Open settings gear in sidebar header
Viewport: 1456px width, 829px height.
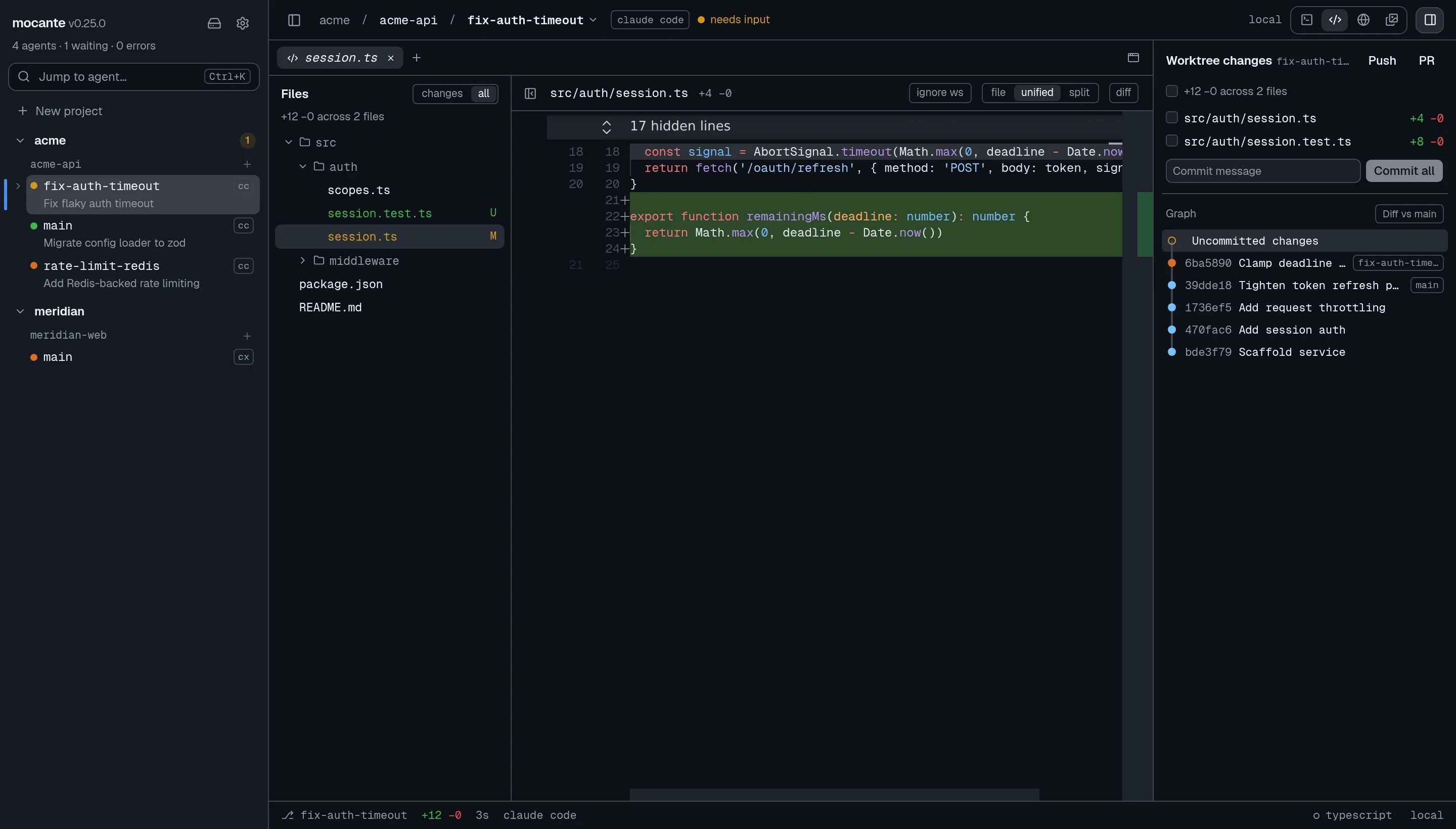(243, 23)
